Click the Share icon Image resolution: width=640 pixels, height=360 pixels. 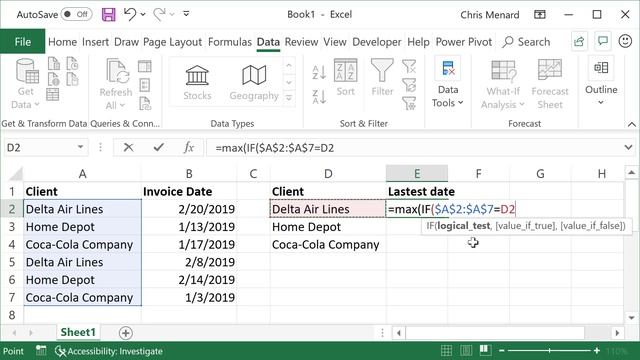coord(579,42)
